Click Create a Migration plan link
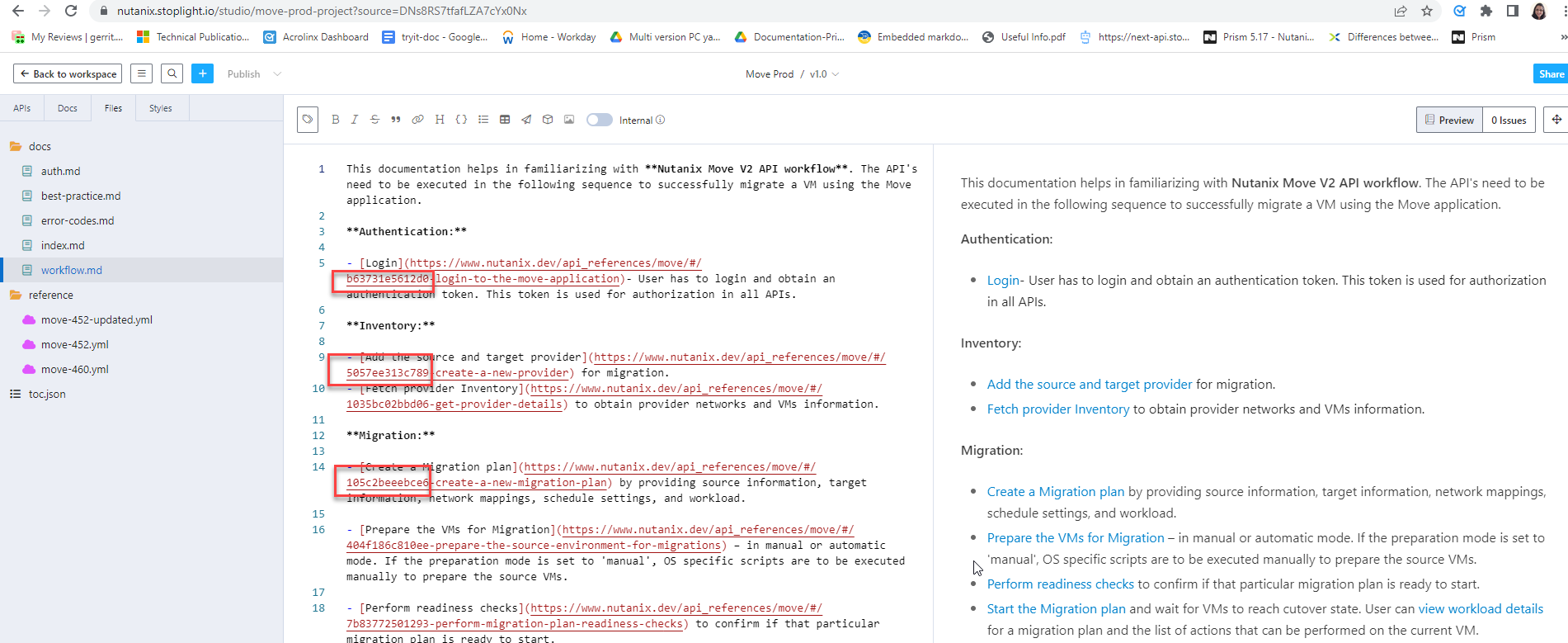1568x643 pixels. click(x=1056, y=492)
